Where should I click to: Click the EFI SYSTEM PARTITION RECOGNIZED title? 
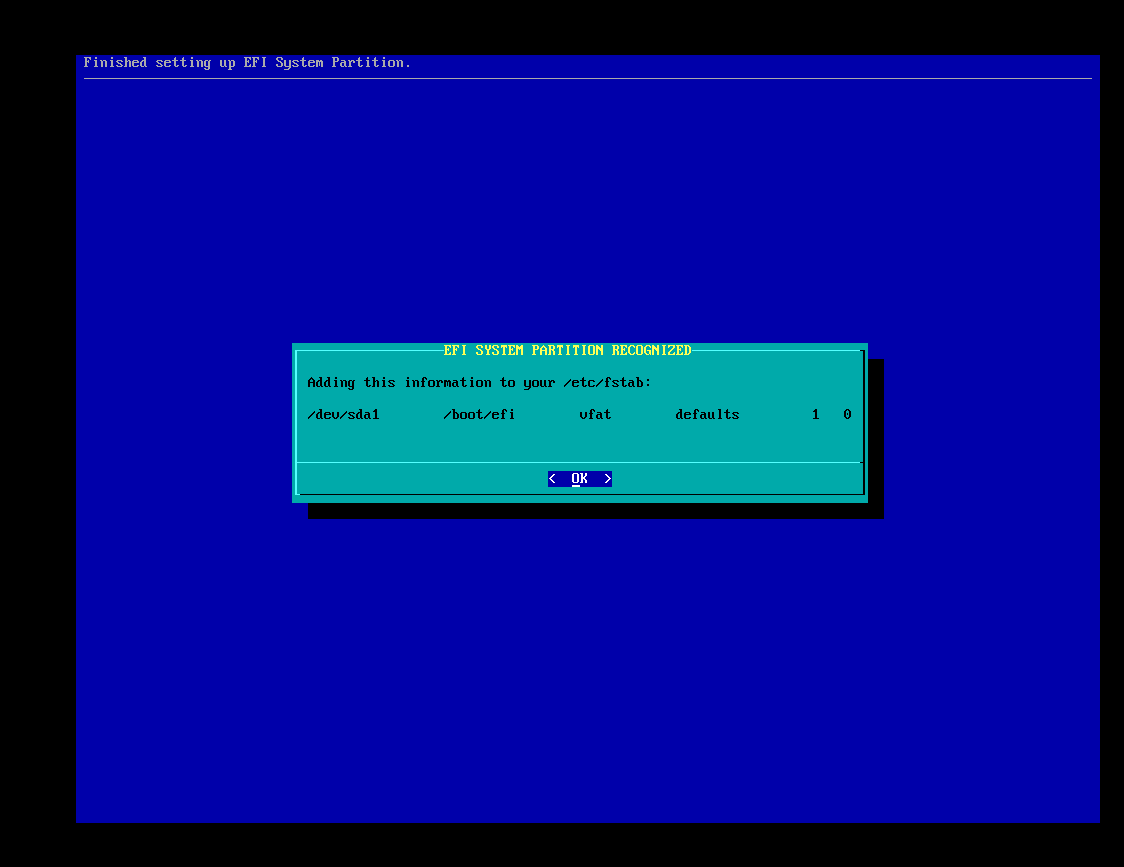pyautogui.click(x=567, y=351)
